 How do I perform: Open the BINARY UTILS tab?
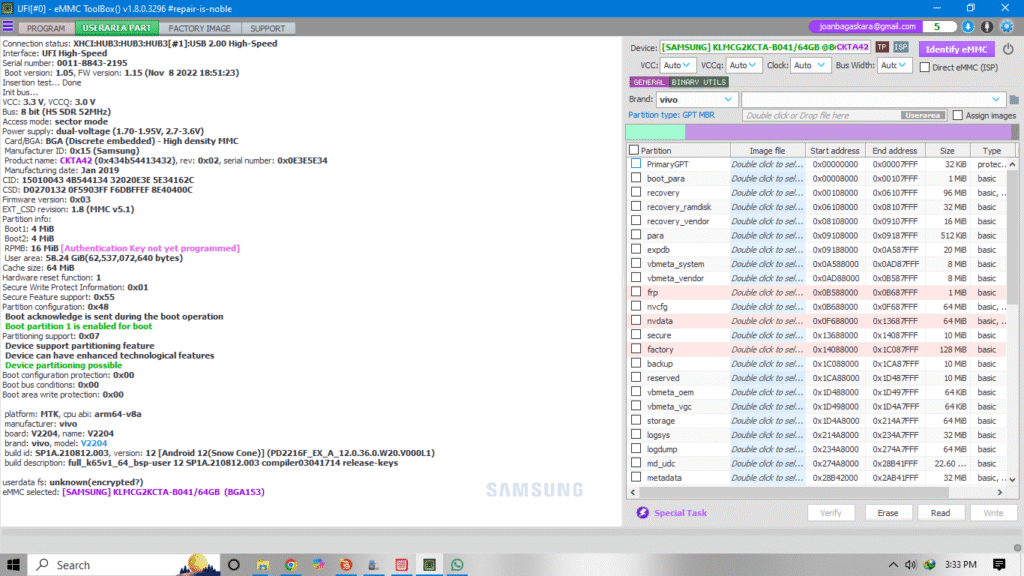coord(699,82)
